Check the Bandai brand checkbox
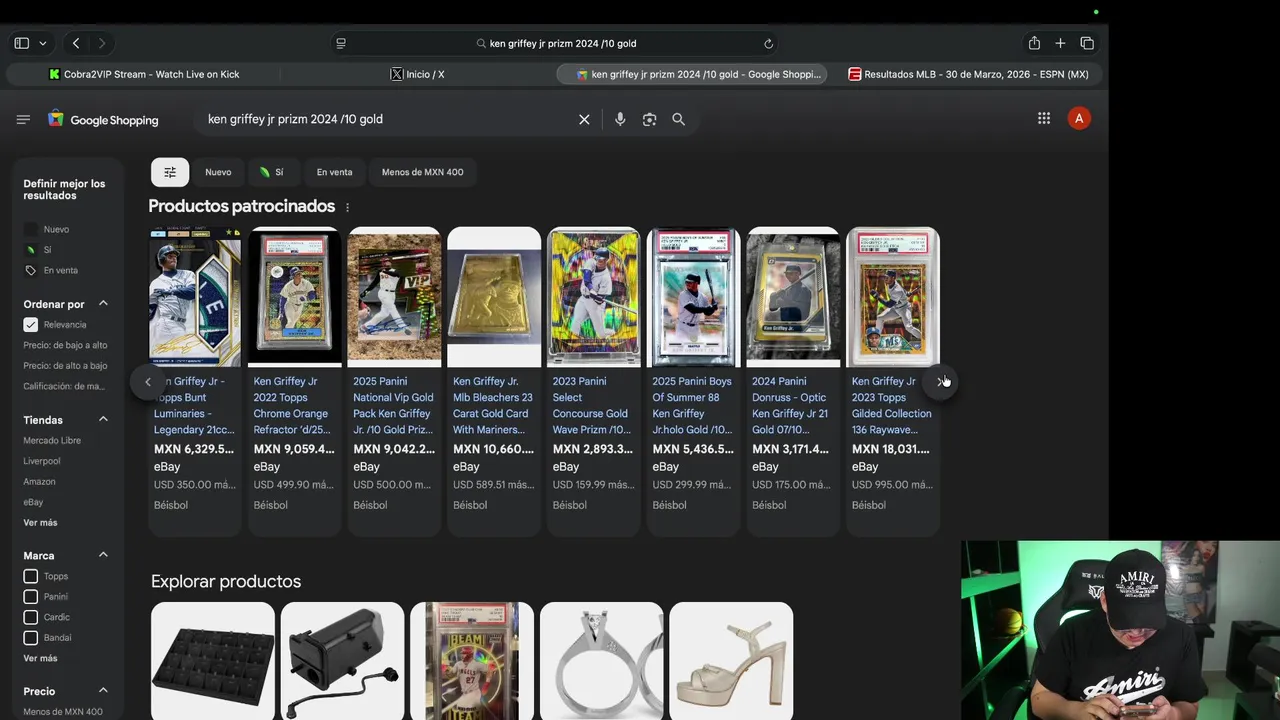This screenshot has height=720, width=1280. click(x=31, y=638)
